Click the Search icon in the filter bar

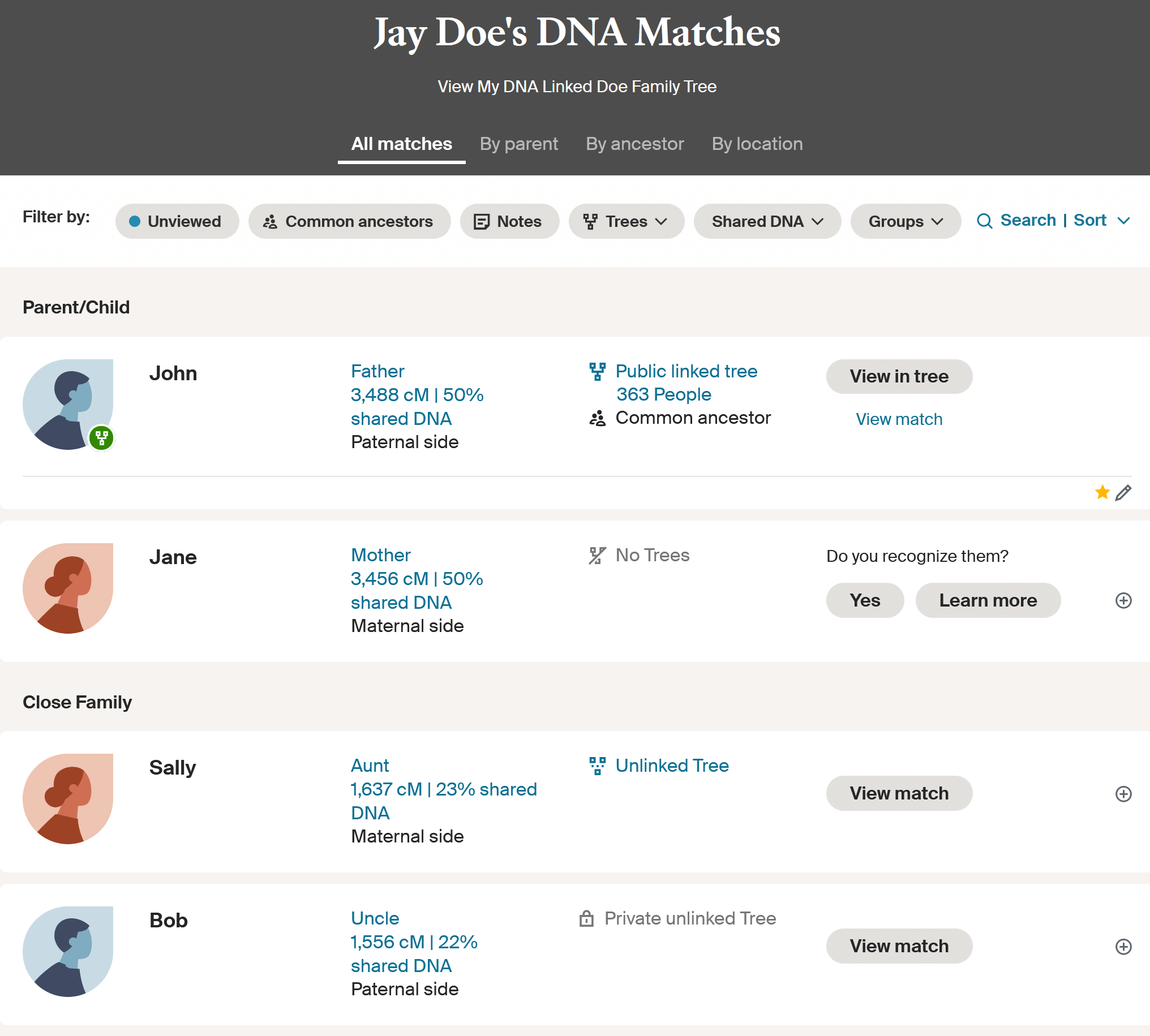[x=986, y=221]
